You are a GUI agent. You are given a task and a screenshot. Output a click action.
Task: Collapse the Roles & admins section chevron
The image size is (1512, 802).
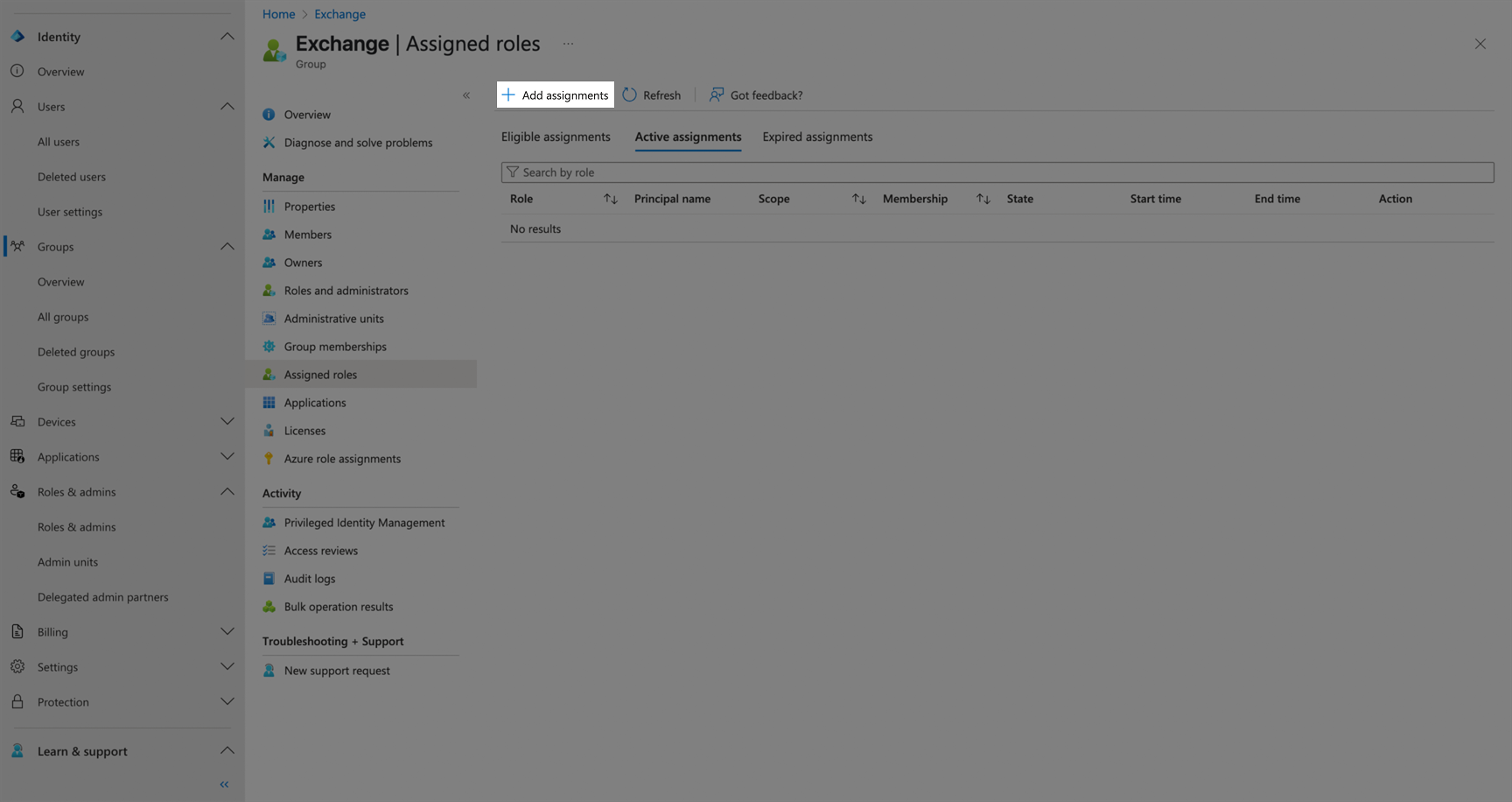[227, 491]
